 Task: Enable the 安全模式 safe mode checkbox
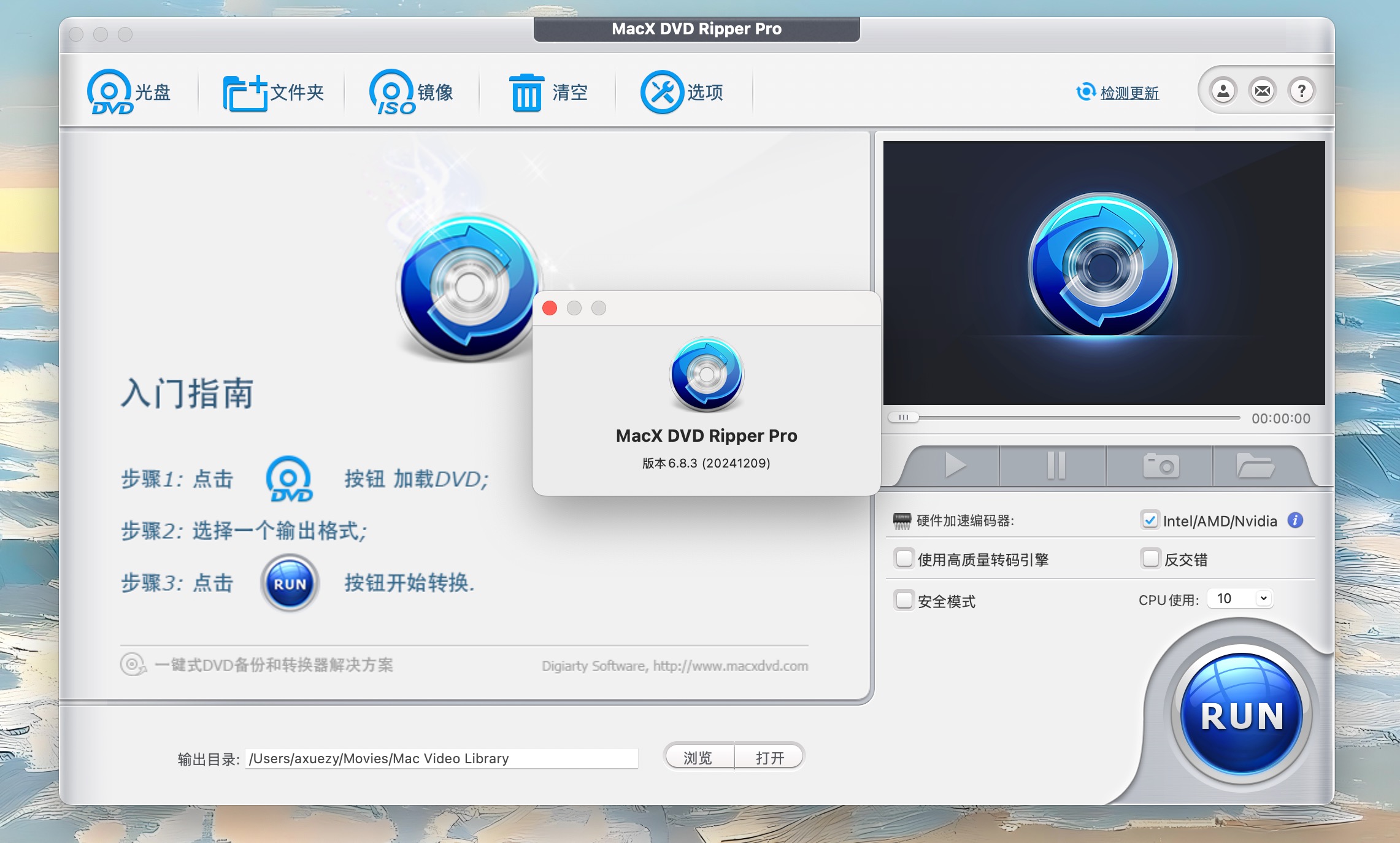pos(904,600)
